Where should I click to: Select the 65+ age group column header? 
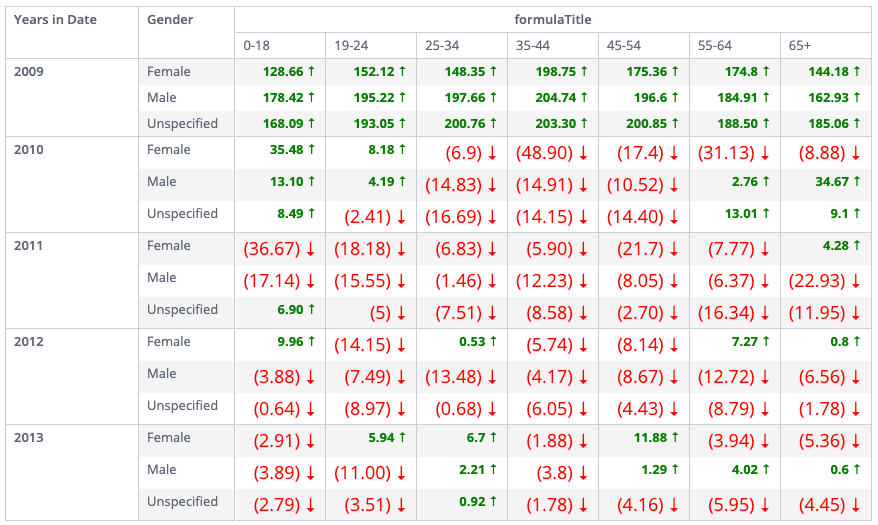point(800,45)
